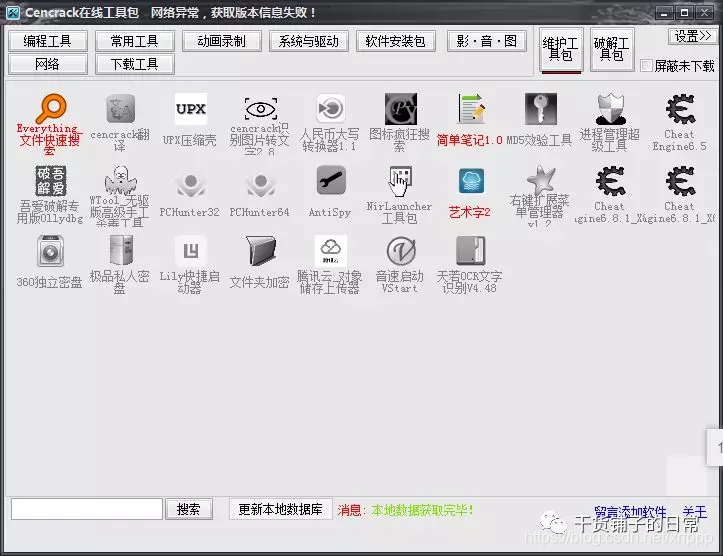Switch to 软件安装包 category
This screenshot has width=723, height=556.
(396, 41)
